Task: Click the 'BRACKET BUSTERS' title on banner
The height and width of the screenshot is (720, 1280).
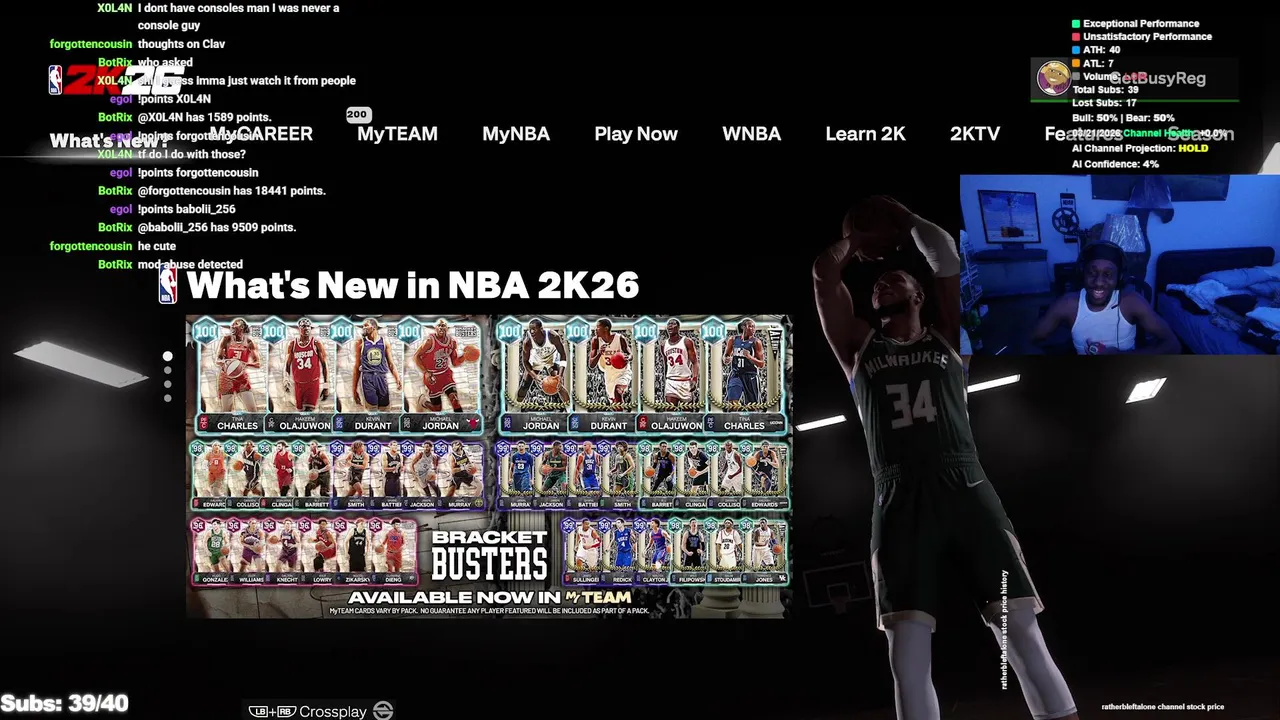Action: pos(489,556)
